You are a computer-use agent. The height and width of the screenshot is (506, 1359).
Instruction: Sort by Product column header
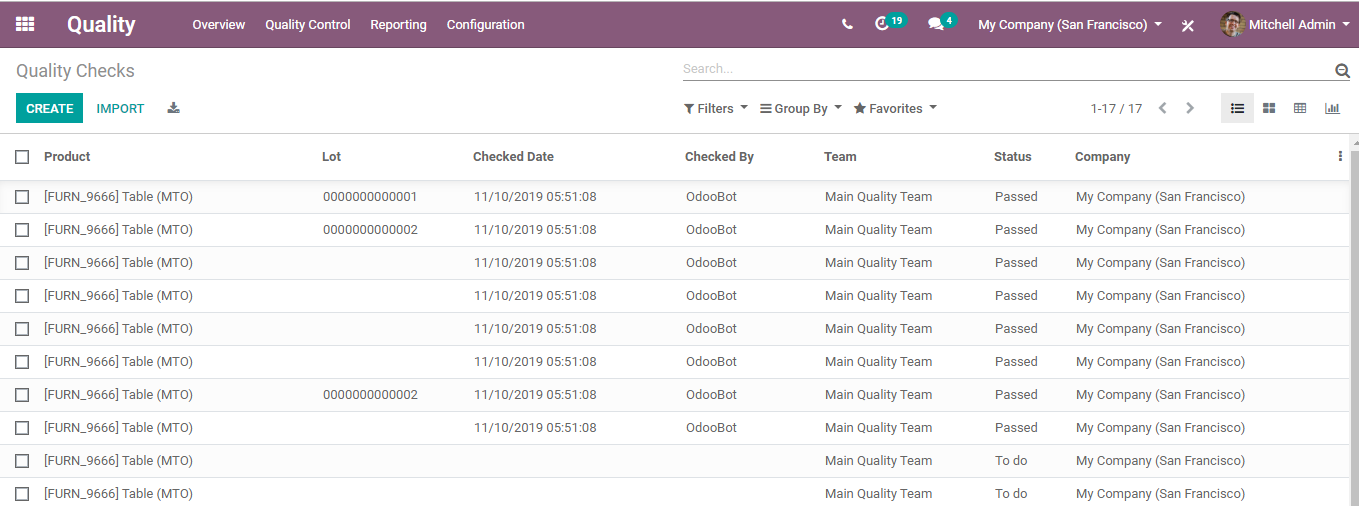(x=67, y=157)
